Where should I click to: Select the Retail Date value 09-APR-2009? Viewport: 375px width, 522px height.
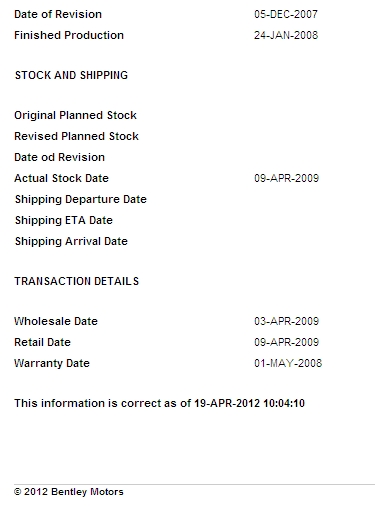pyautogui.click(x=287, y=342)
